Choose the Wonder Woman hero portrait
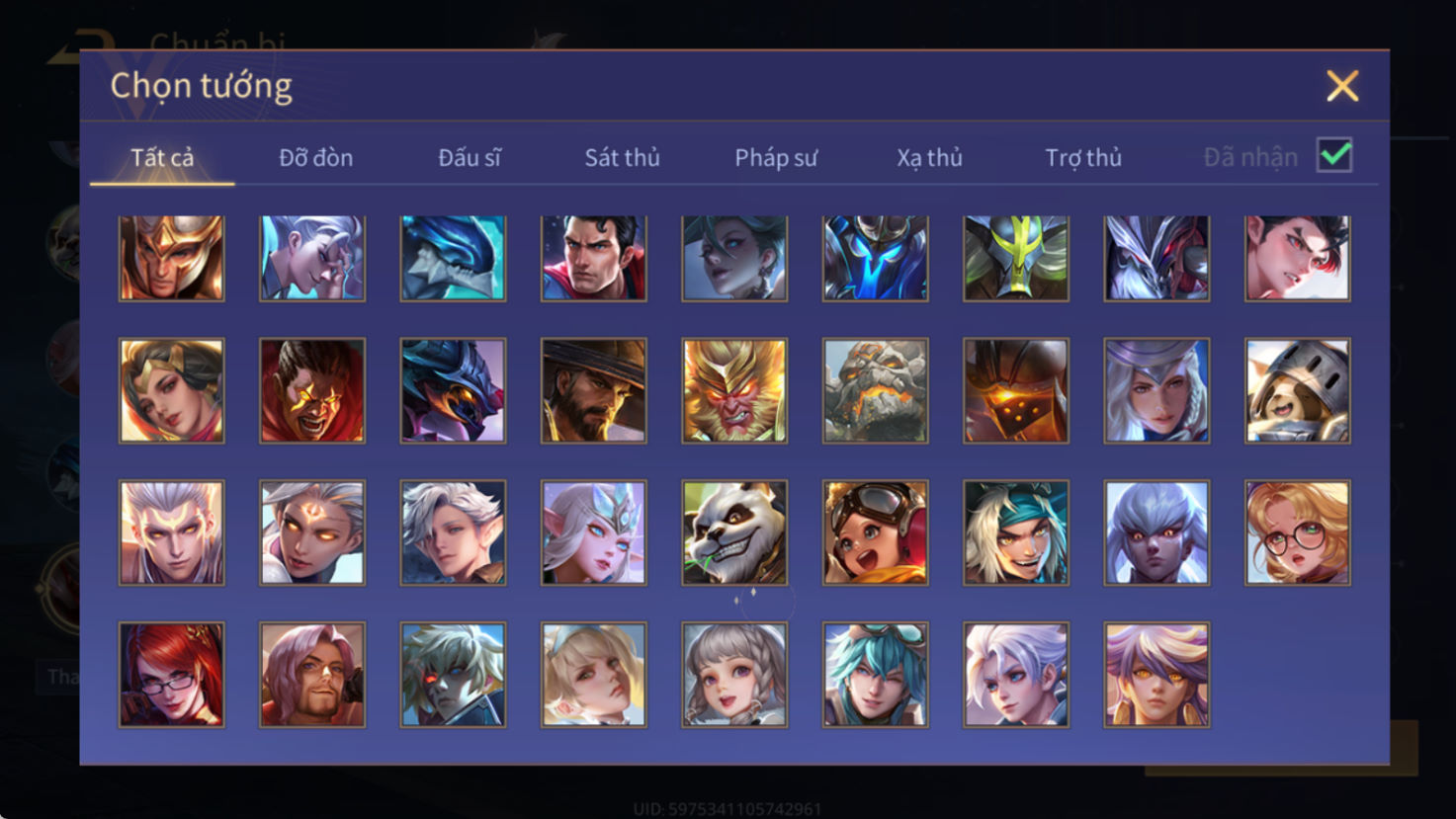Viewport: 1456px width, 819px height. [x=172, y=391]
